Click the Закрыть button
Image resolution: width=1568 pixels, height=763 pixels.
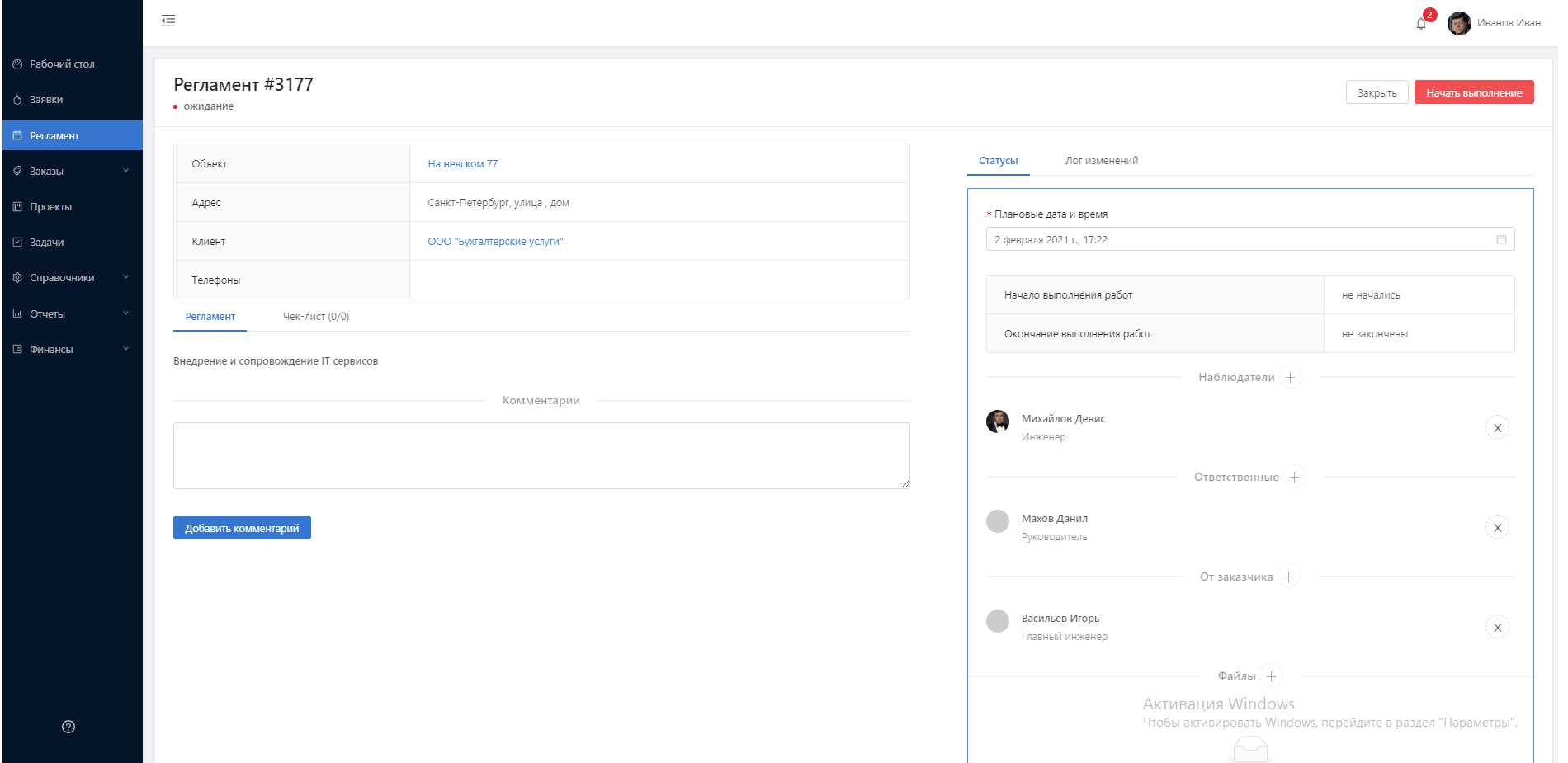pos(1377,92)
